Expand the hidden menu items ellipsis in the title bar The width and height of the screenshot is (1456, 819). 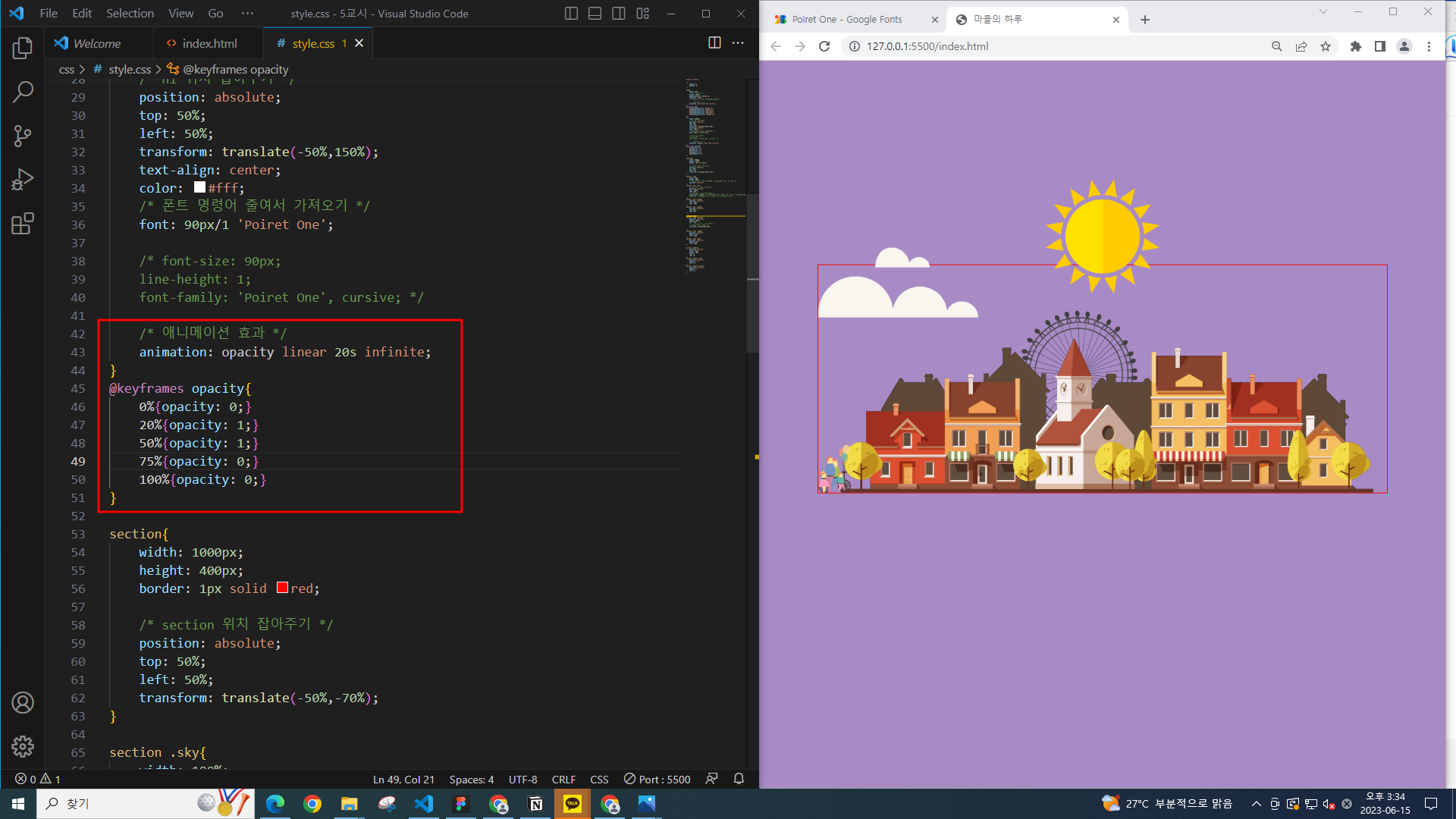[247, 14]
